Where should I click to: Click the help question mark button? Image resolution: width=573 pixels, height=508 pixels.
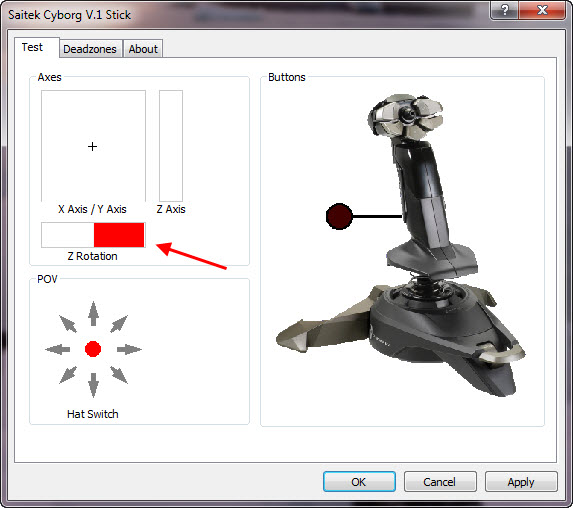click(505, 10)
